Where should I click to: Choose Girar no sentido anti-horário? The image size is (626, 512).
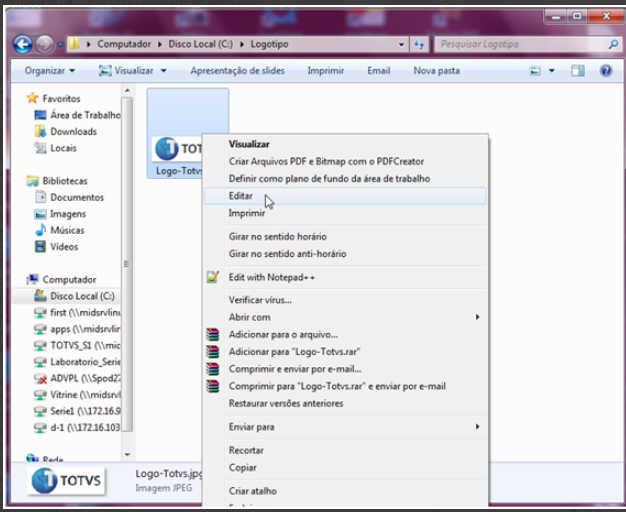(x=345, y=254)
